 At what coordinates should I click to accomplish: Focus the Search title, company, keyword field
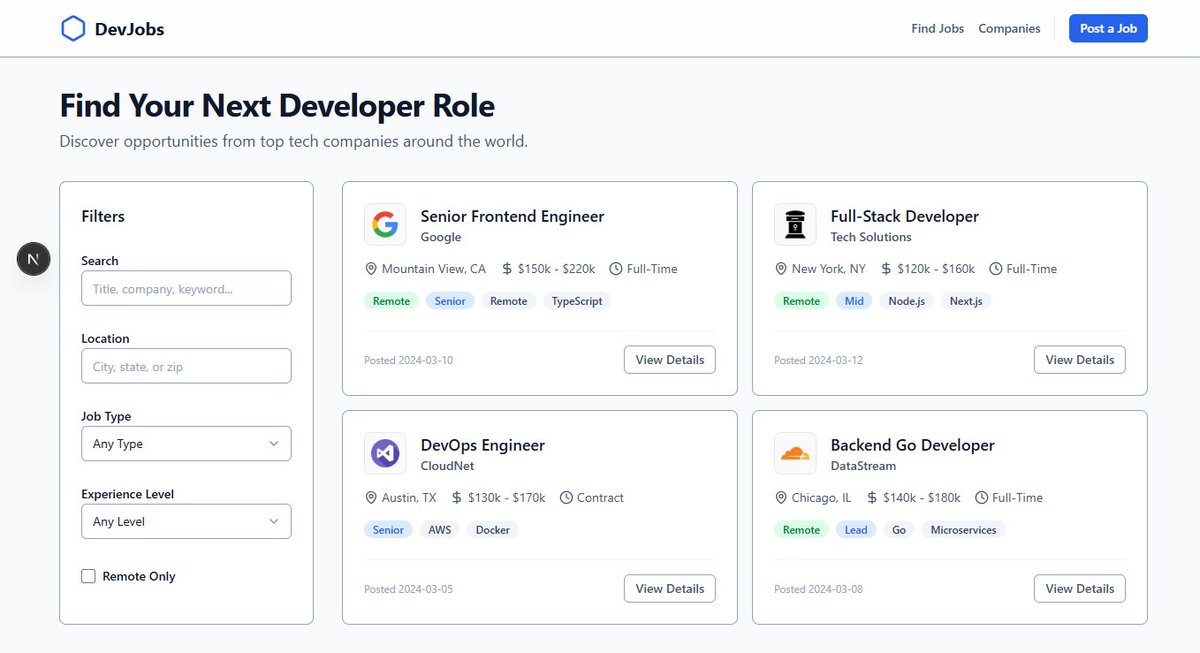(186, 288)
